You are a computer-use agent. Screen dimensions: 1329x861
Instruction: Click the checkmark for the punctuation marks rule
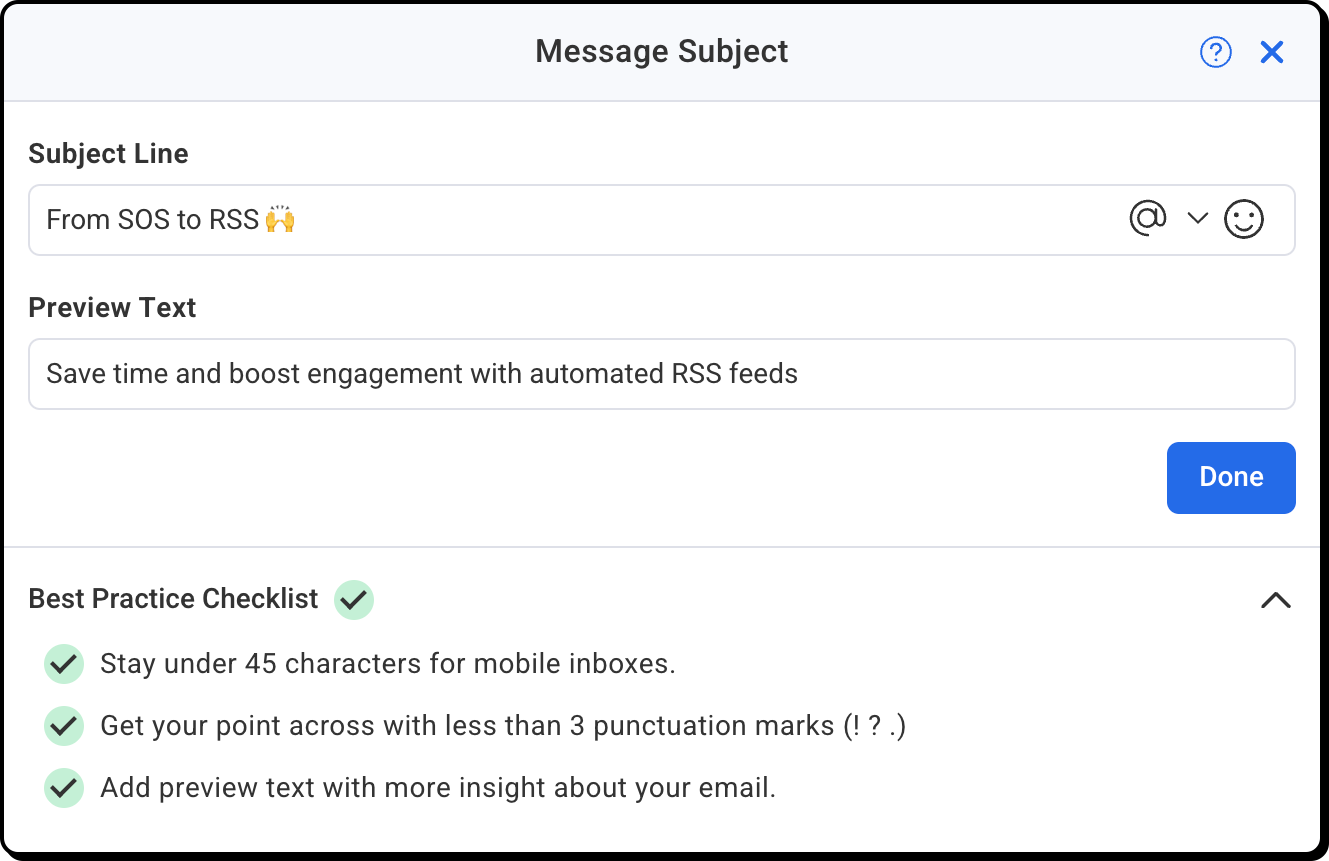click(64, 726)
